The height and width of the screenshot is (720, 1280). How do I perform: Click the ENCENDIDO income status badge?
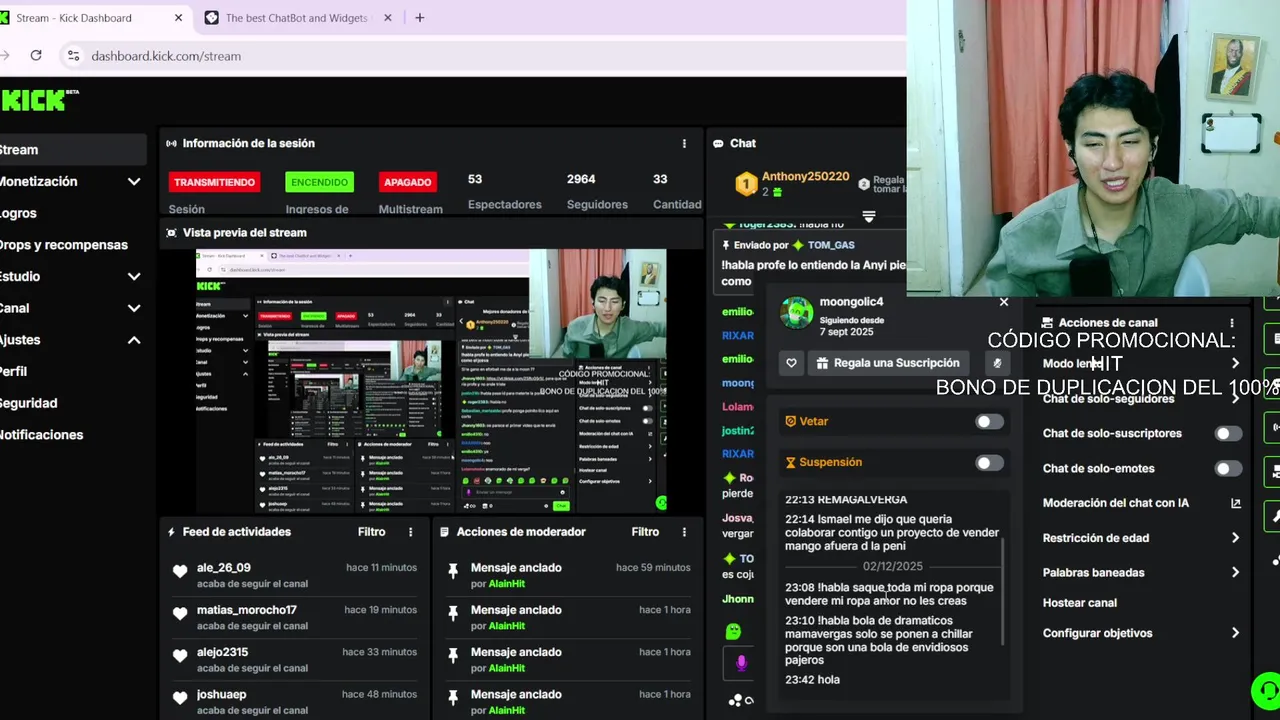[x=320, y=182]
